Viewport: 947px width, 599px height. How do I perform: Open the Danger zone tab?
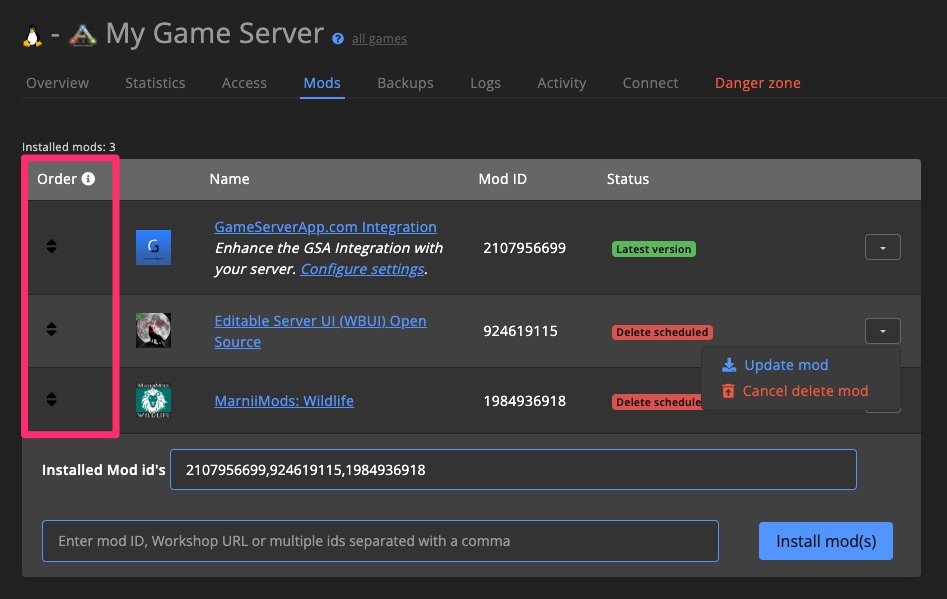click(x=757, y=83)
